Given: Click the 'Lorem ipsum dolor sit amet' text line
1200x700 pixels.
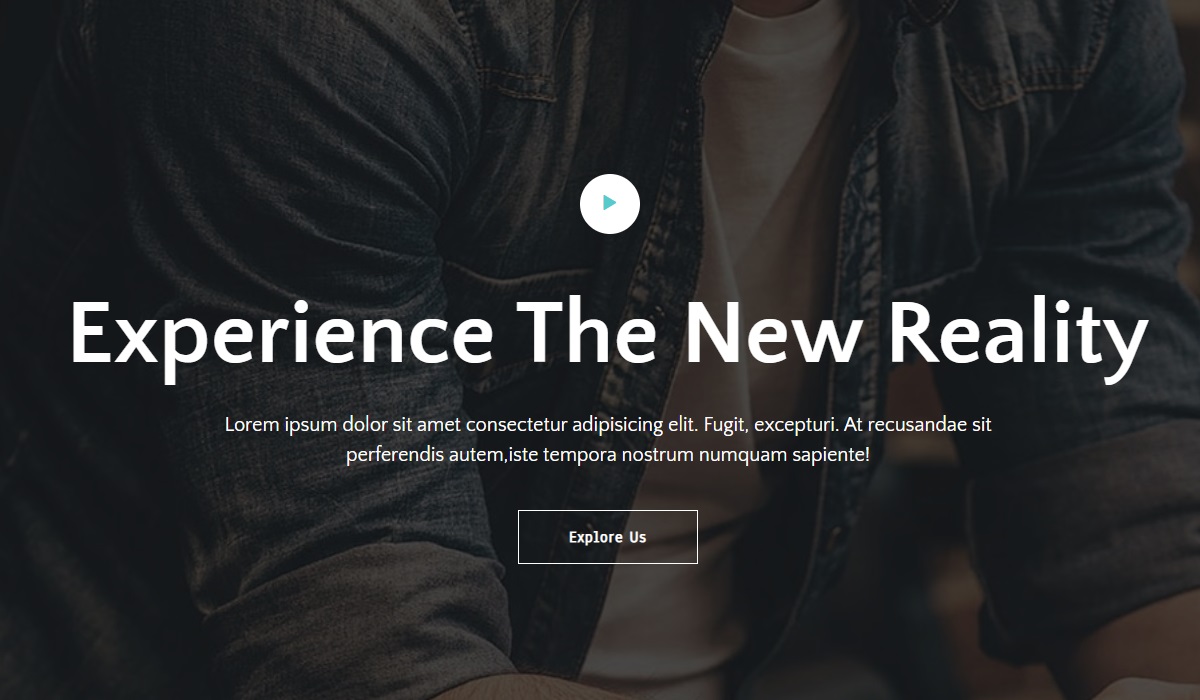Looking at the screenshot, I should coord(608,424).
